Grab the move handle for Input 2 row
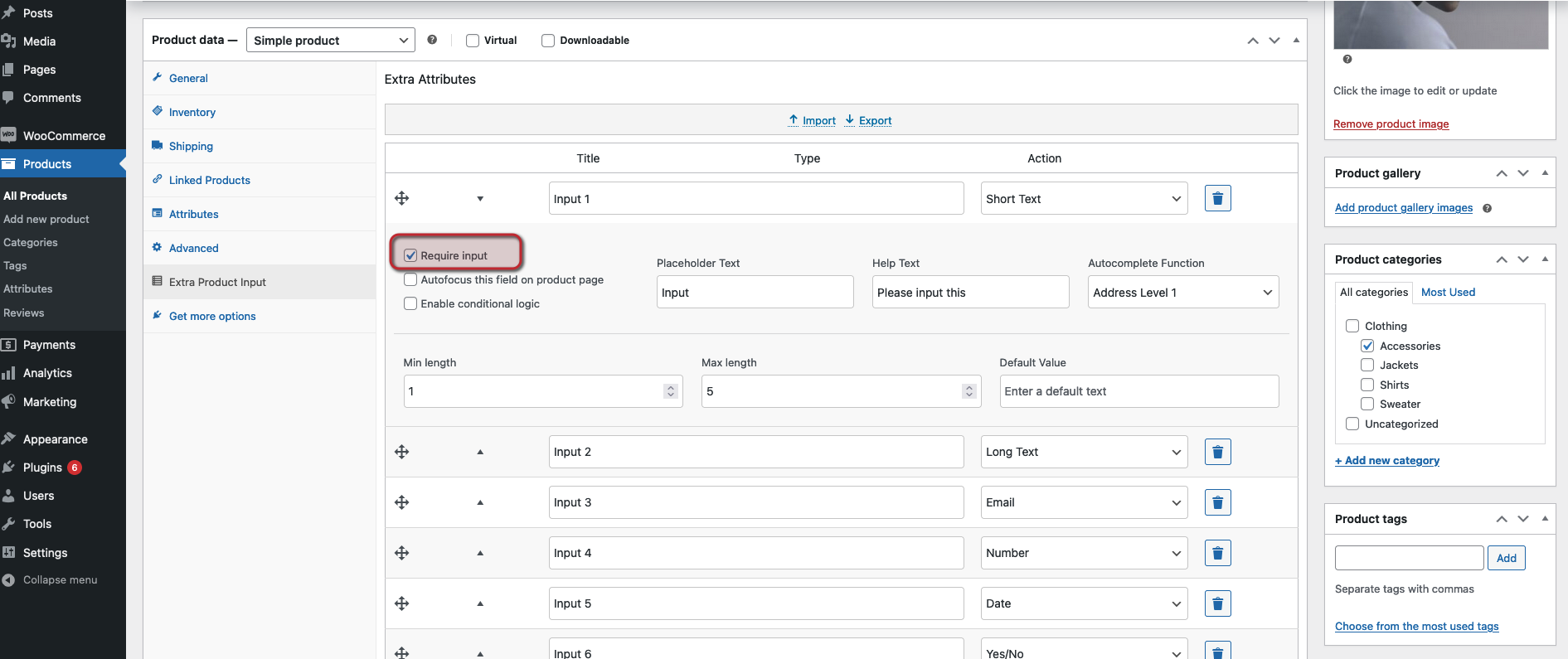This screenshot has width=1568, height=659. pyautogui.click(x=402, y=452)
